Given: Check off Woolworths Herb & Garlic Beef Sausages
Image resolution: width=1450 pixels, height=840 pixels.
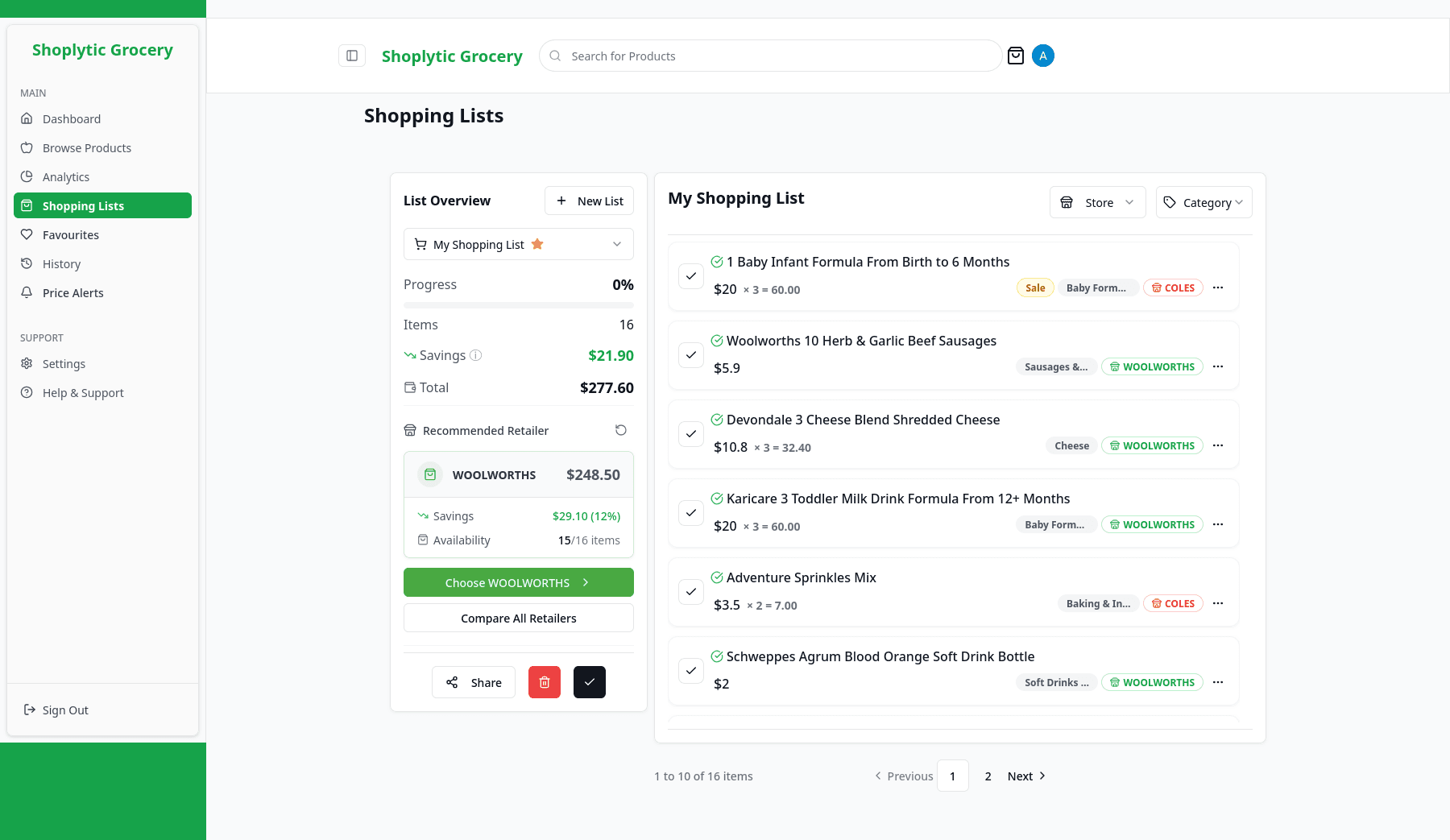Looking at the screenshot, I should 691,355.
